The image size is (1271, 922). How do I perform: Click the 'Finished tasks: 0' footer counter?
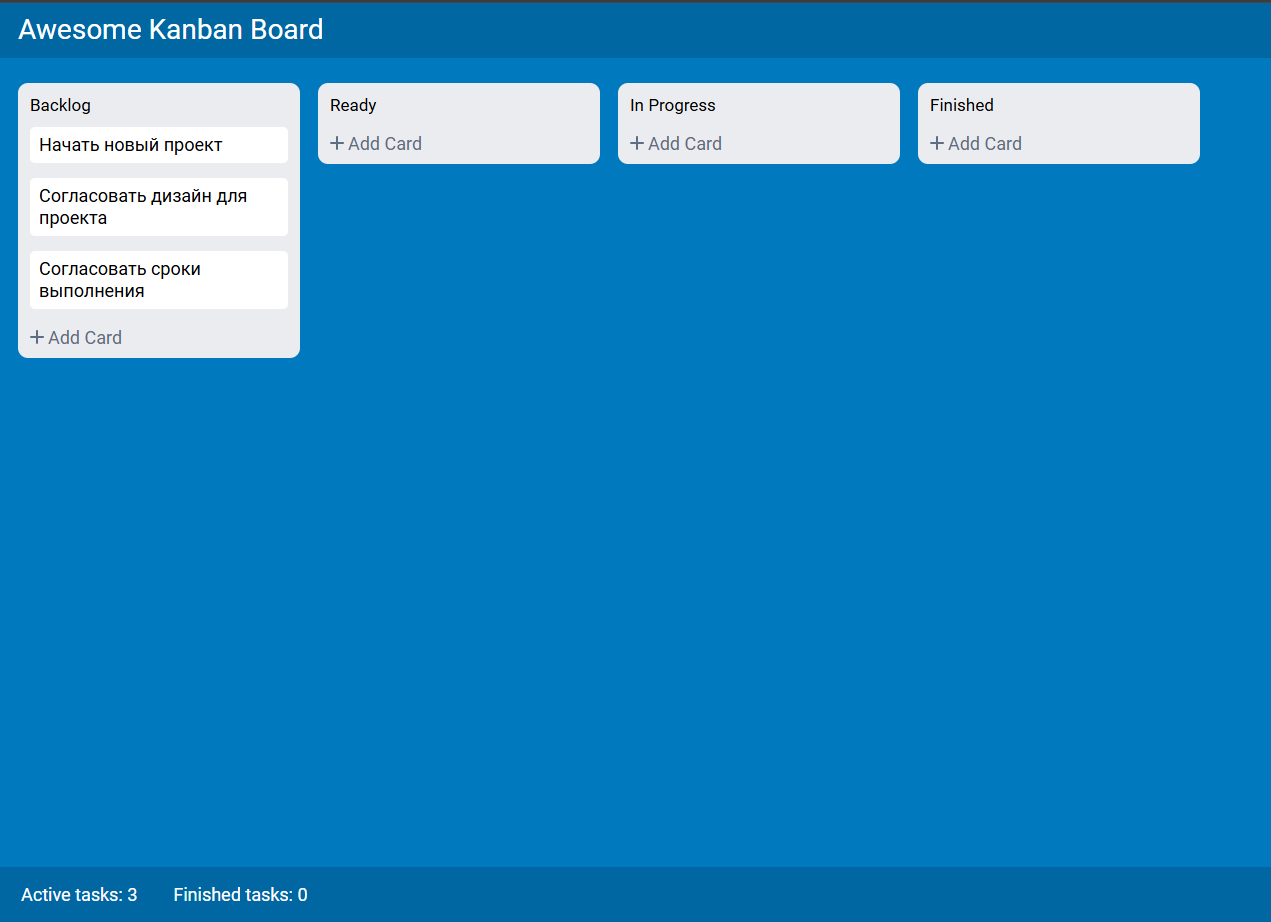tap(240, 895)
